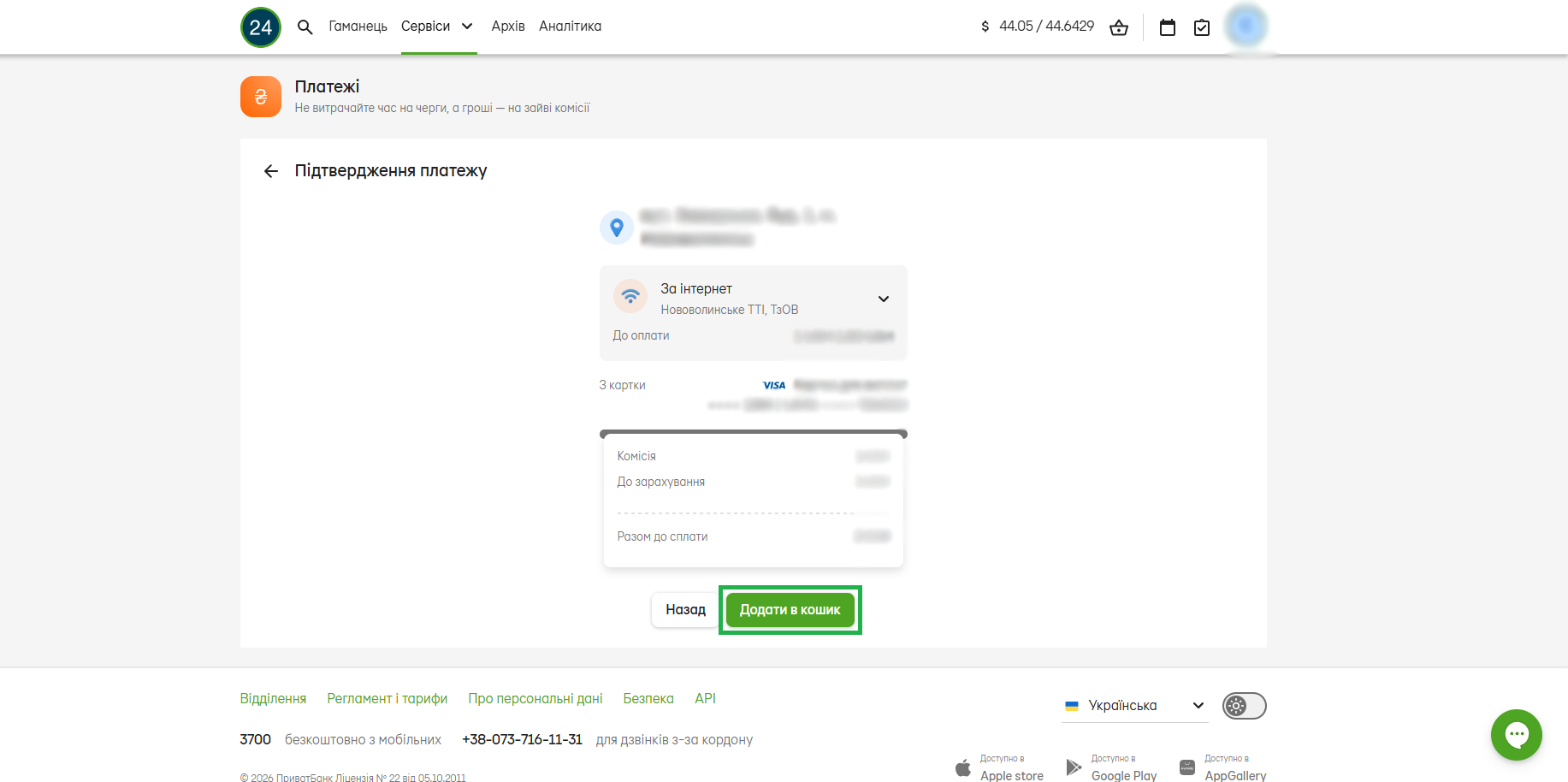Click the Apple store icon
The width and height of the screenshot is (1568, 782).
(x=963, y=767)
